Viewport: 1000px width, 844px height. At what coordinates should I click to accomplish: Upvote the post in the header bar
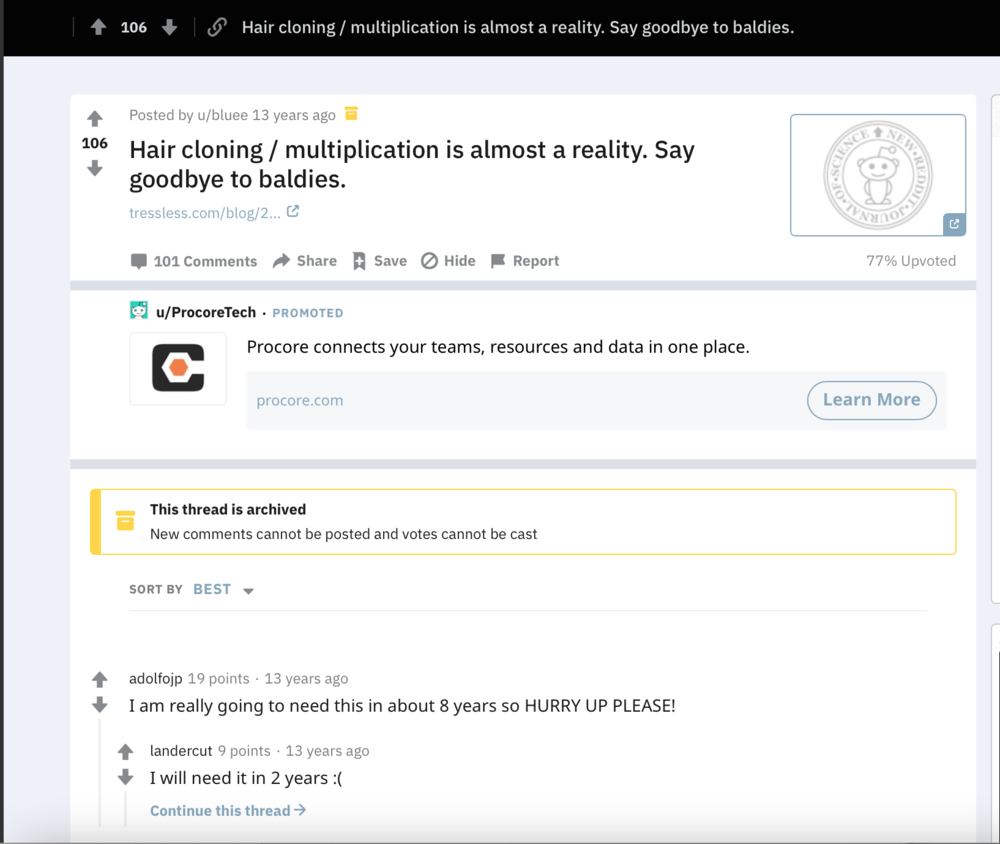(97, 26)
